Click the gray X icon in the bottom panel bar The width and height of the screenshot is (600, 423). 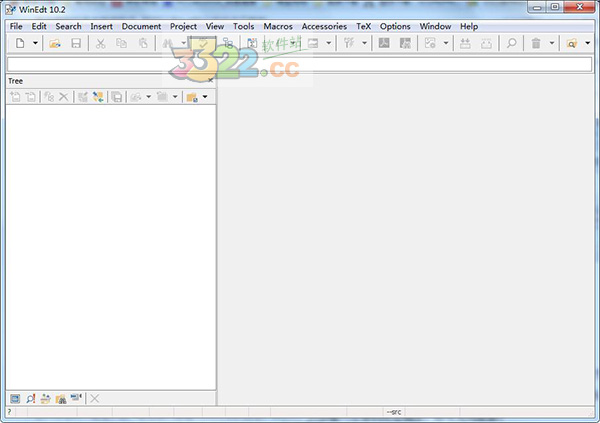click(x=95, y=399)
